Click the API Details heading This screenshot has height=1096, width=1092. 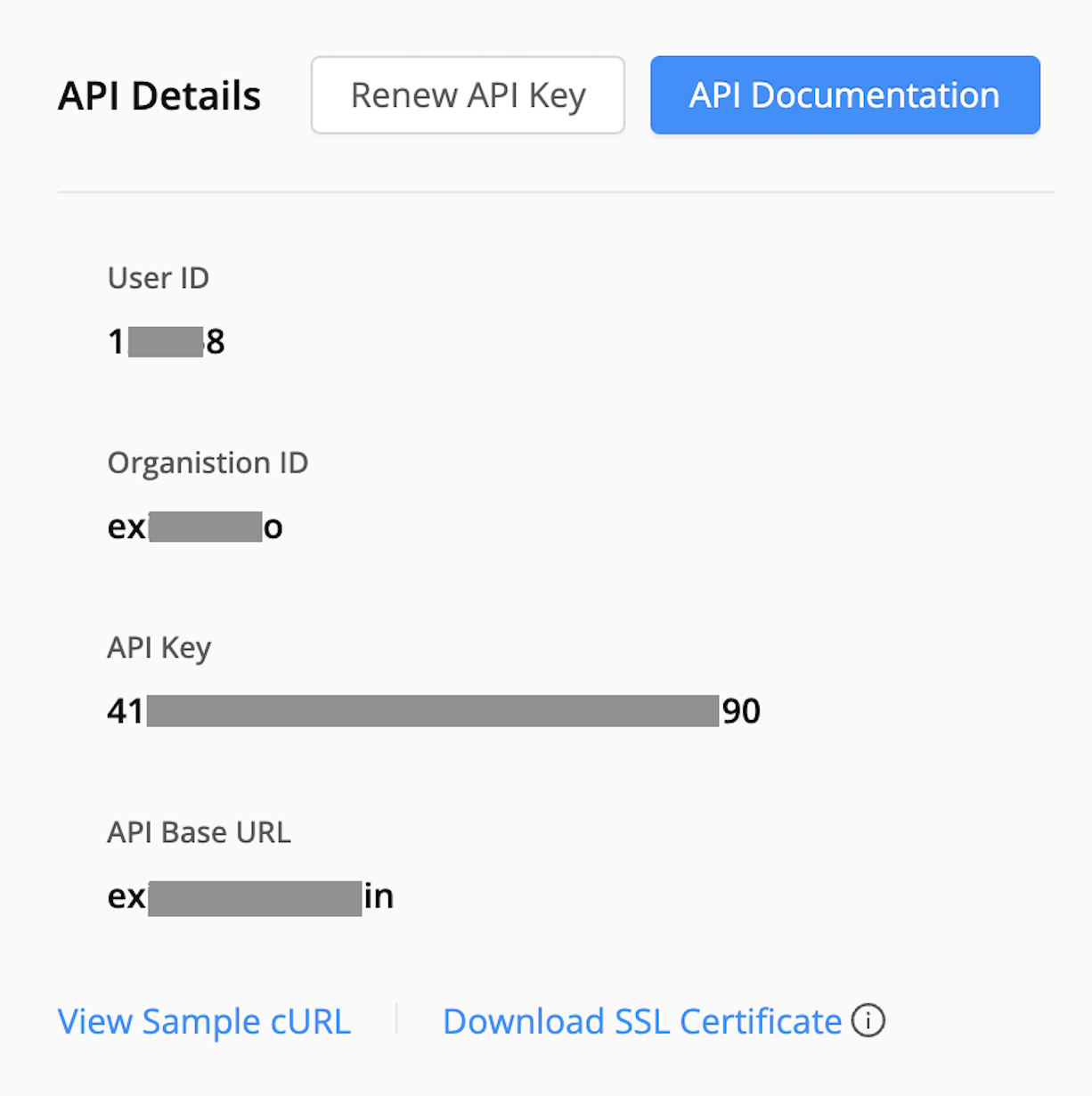coord(159,96)
